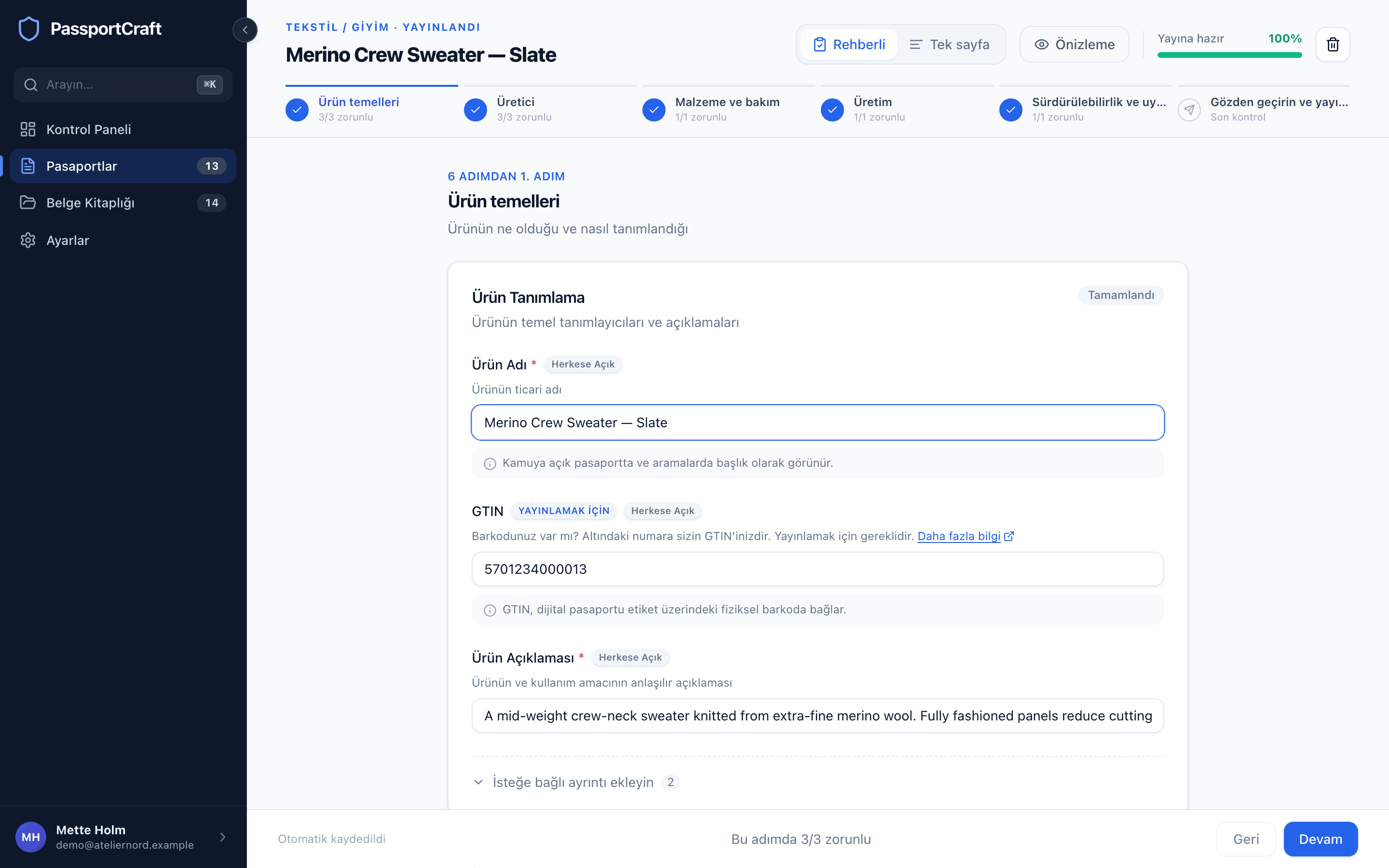Open Ayarlar gear icon

[27, 240]
